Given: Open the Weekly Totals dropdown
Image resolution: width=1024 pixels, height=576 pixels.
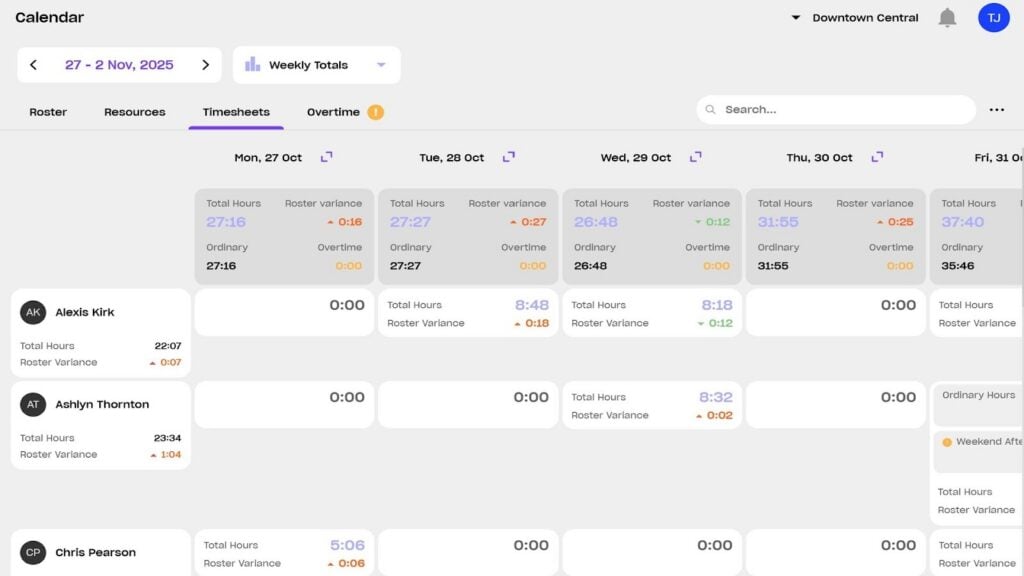Looking at the screenshot, I should (x=380, y=65).
